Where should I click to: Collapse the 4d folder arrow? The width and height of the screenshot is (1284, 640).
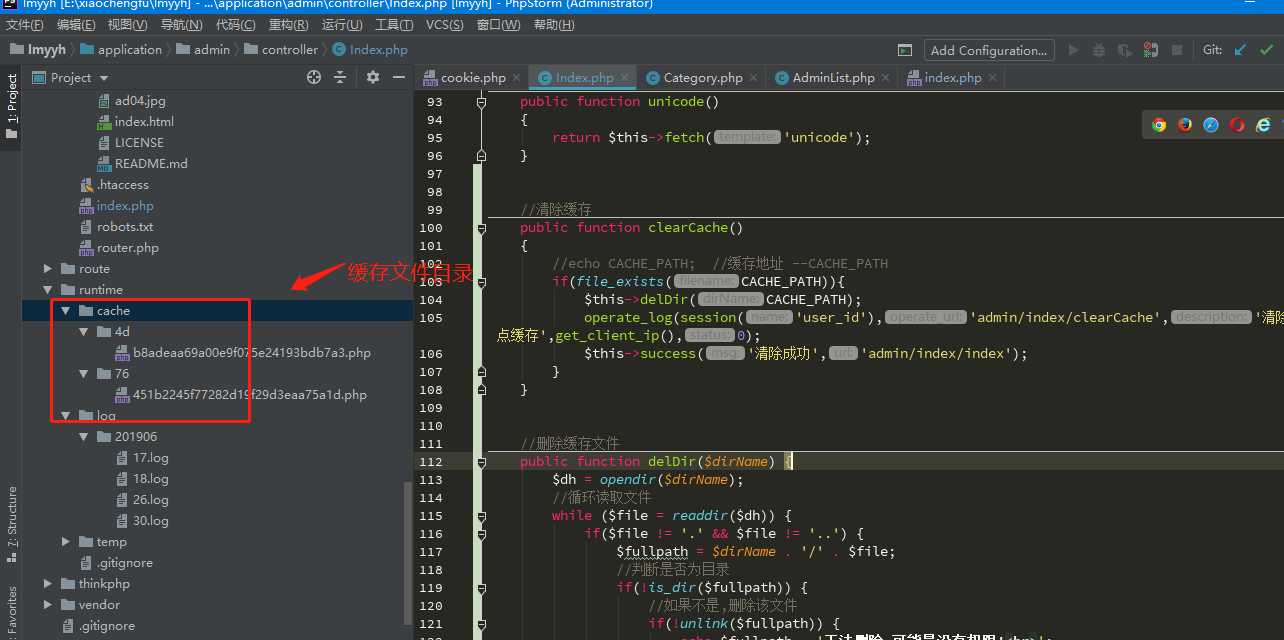pyautogui.click(x=84, y=332)
